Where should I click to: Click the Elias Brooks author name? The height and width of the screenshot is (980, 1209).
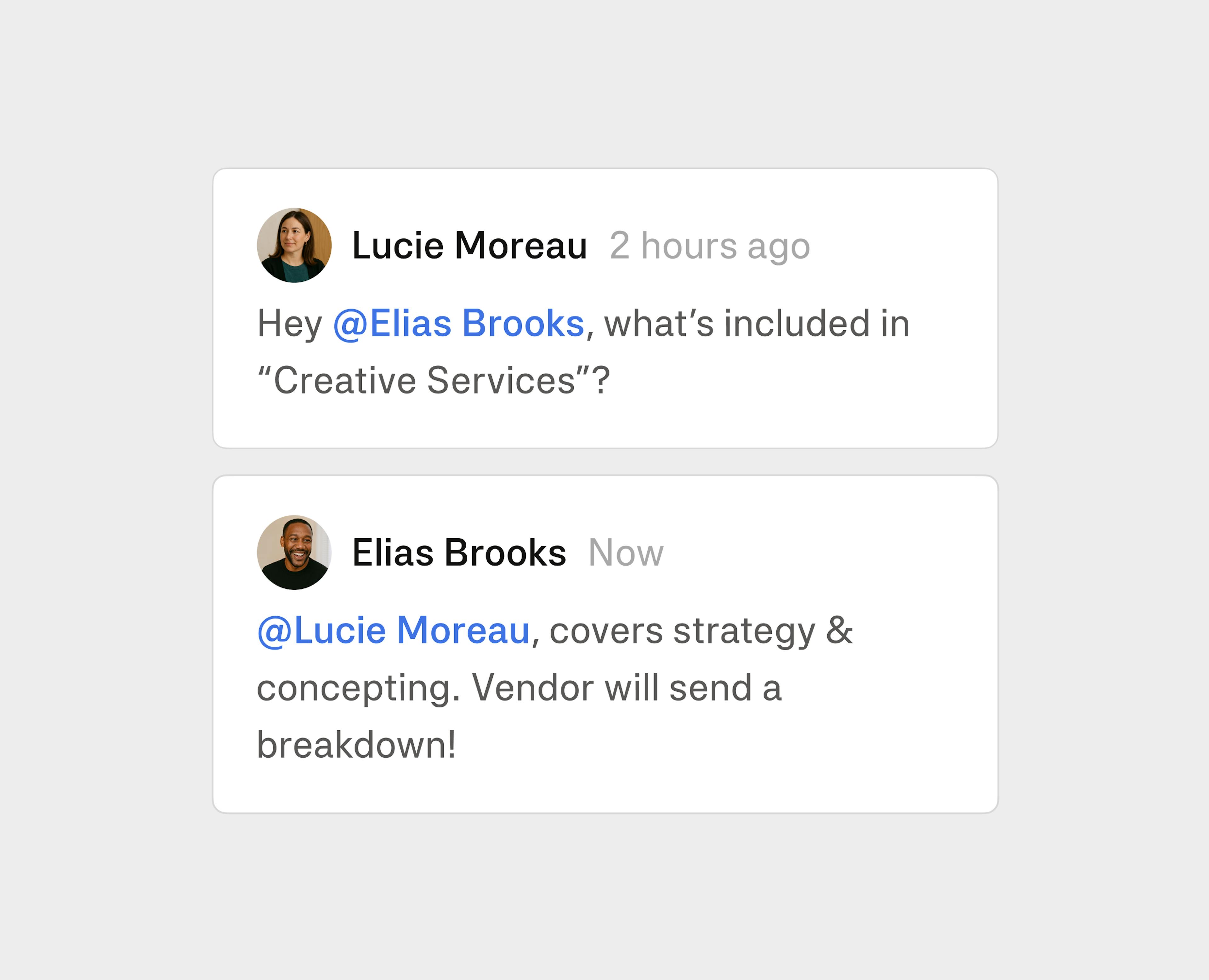(x=459, y=553)
